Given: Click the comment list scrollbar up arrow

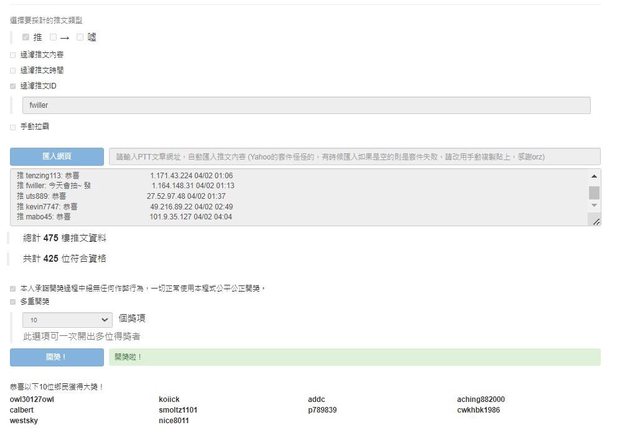Looking at the screenshot, I should point(594,176).
